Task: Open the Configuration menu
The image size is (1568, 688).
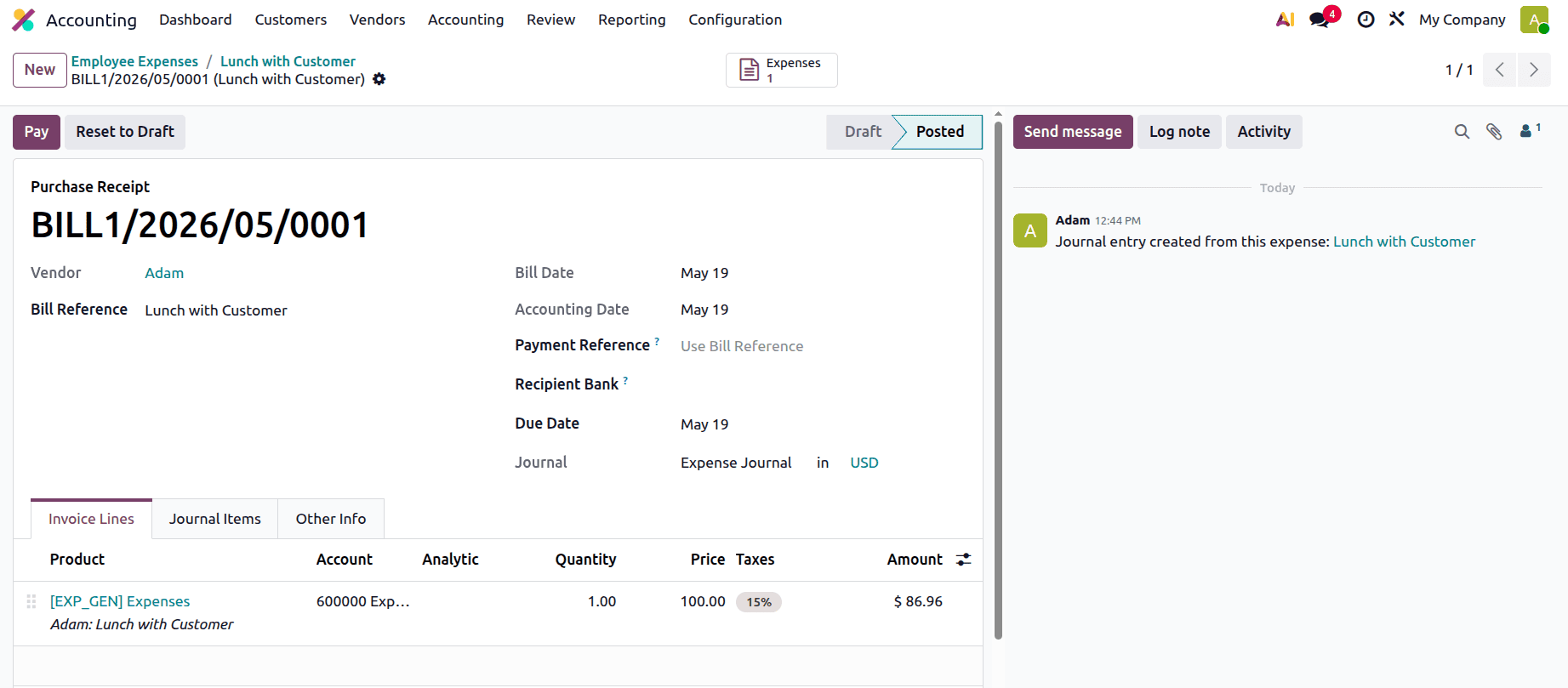Action: point(735,20)
